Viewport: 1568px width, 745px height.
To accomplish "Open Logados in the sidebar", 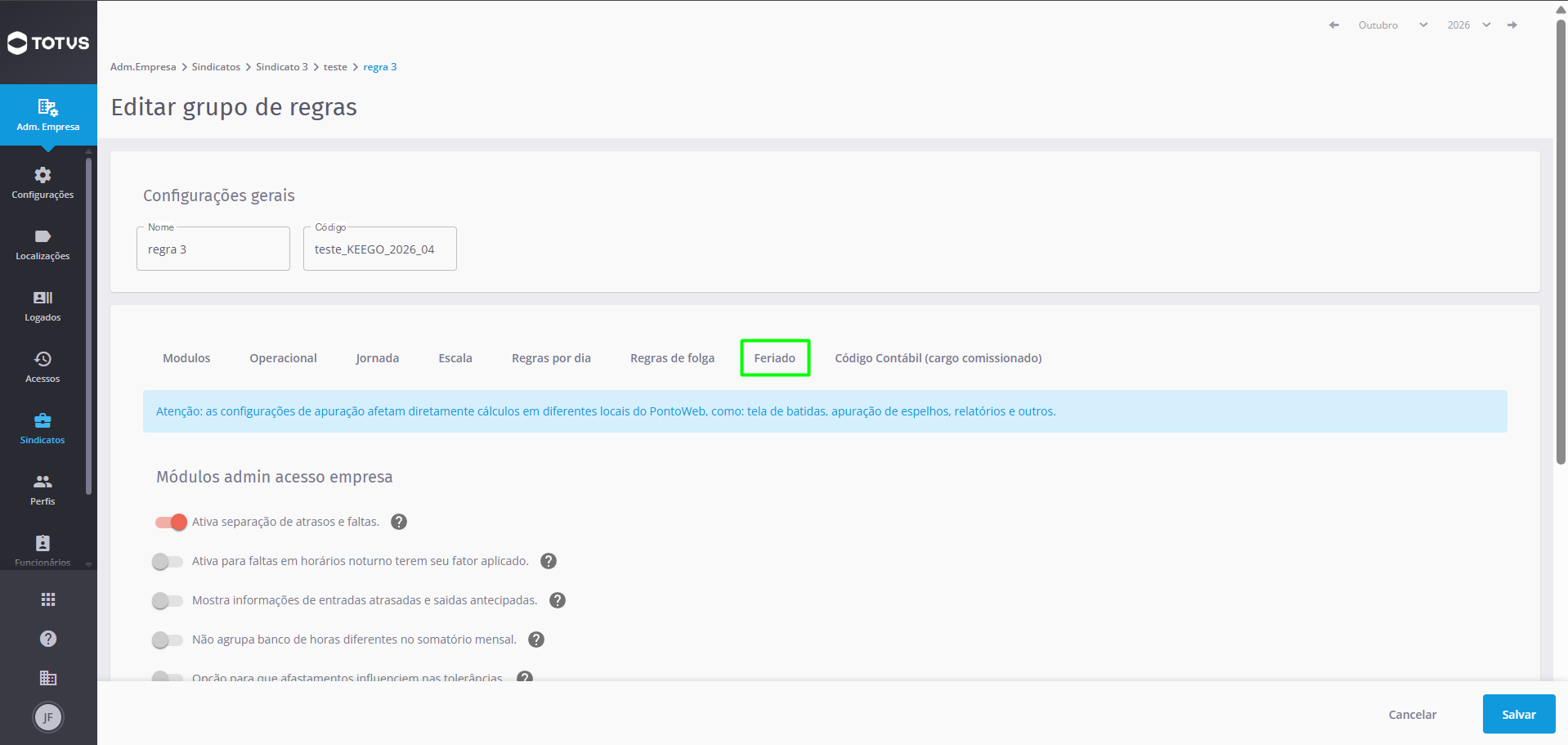I will 43,306.
